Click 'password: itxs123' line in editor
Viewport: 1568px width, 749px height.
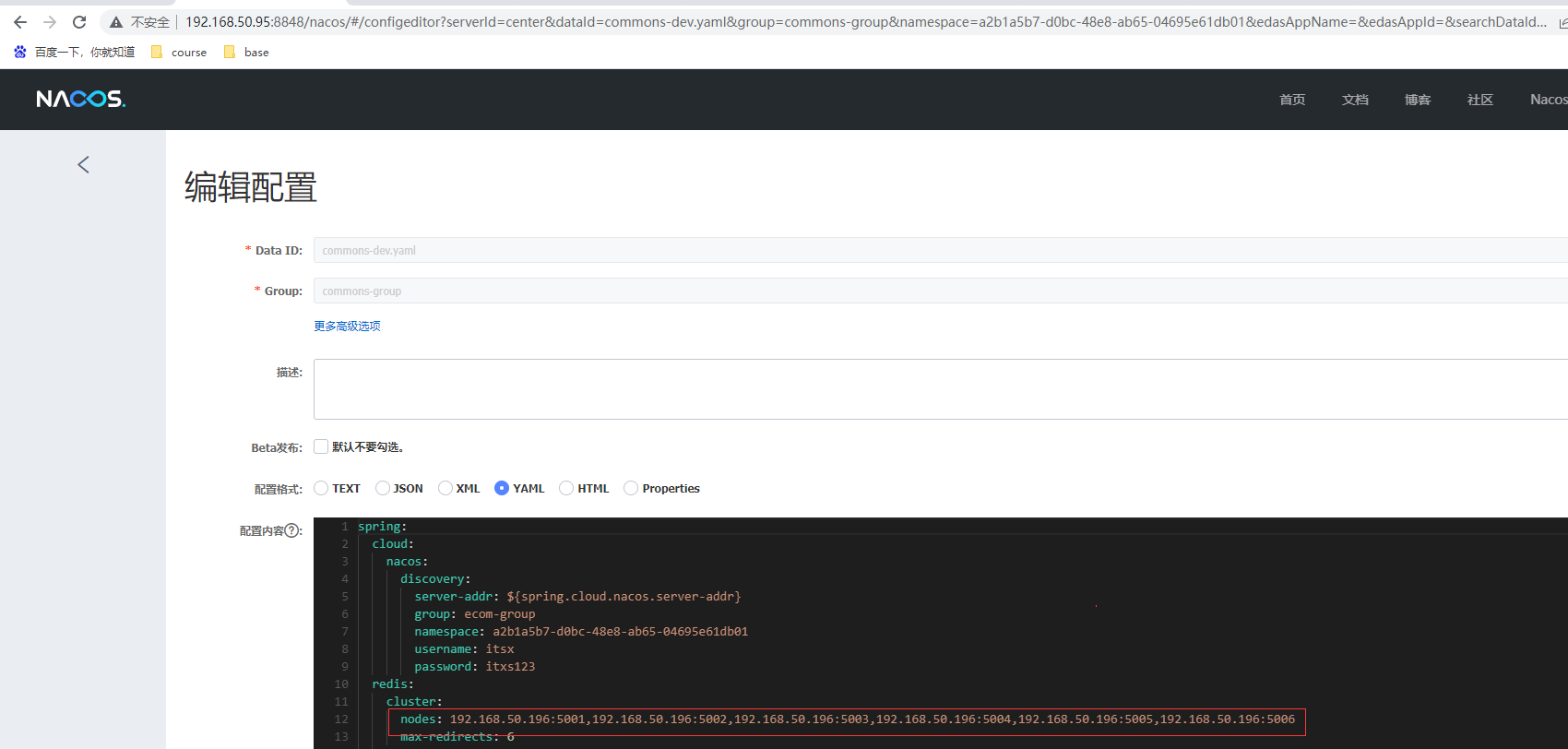tap(475, 667)
